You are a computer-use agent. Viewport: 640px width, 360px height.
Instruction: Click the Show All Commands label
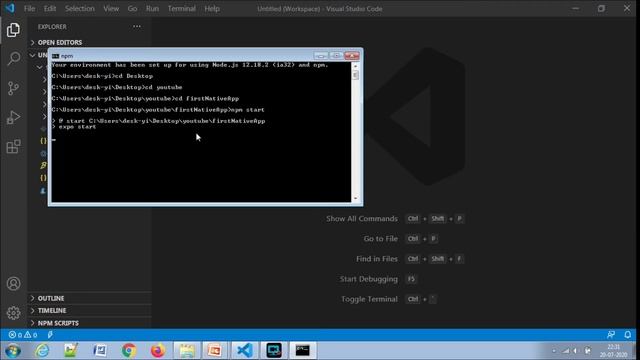[362, 219]
